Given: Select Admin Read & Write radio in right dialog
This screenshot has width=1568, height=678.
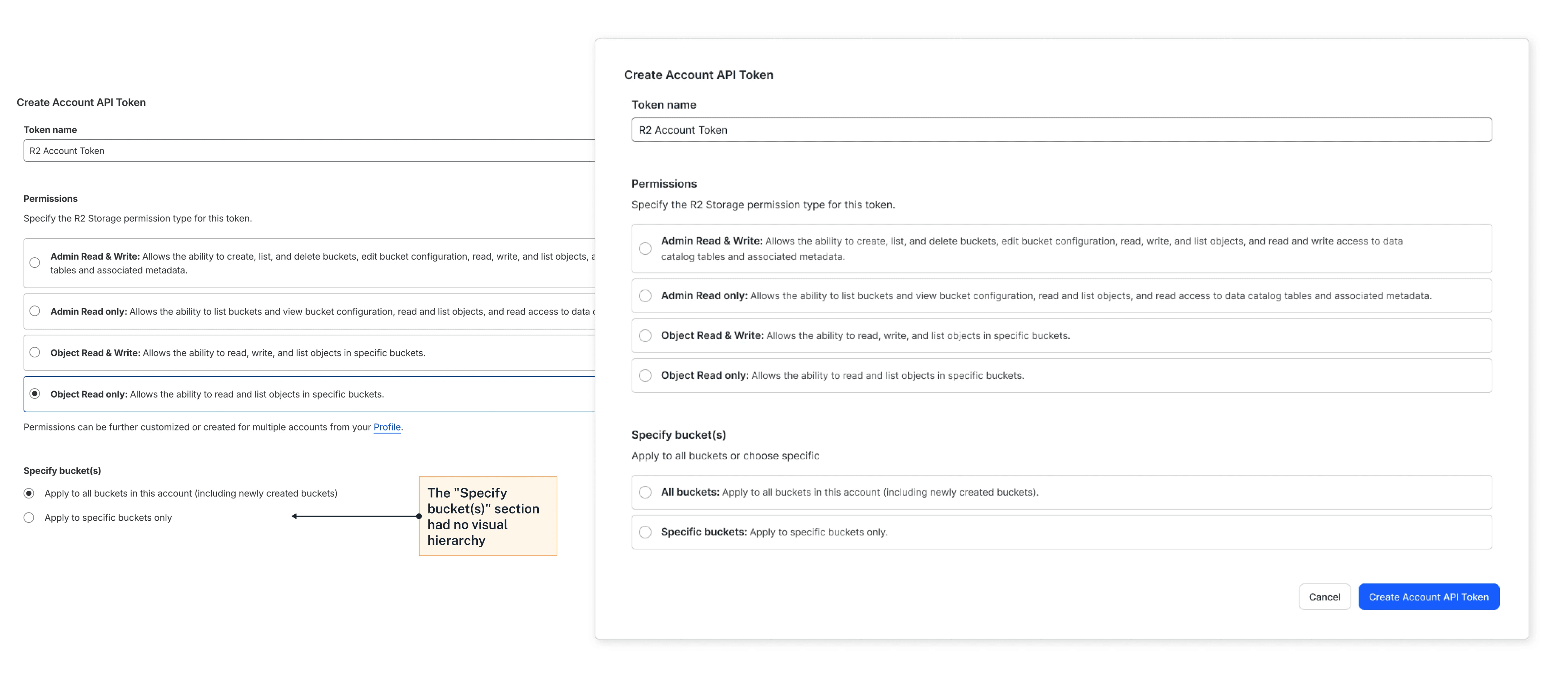Looking at the screenshot, I should pos(645,248).
